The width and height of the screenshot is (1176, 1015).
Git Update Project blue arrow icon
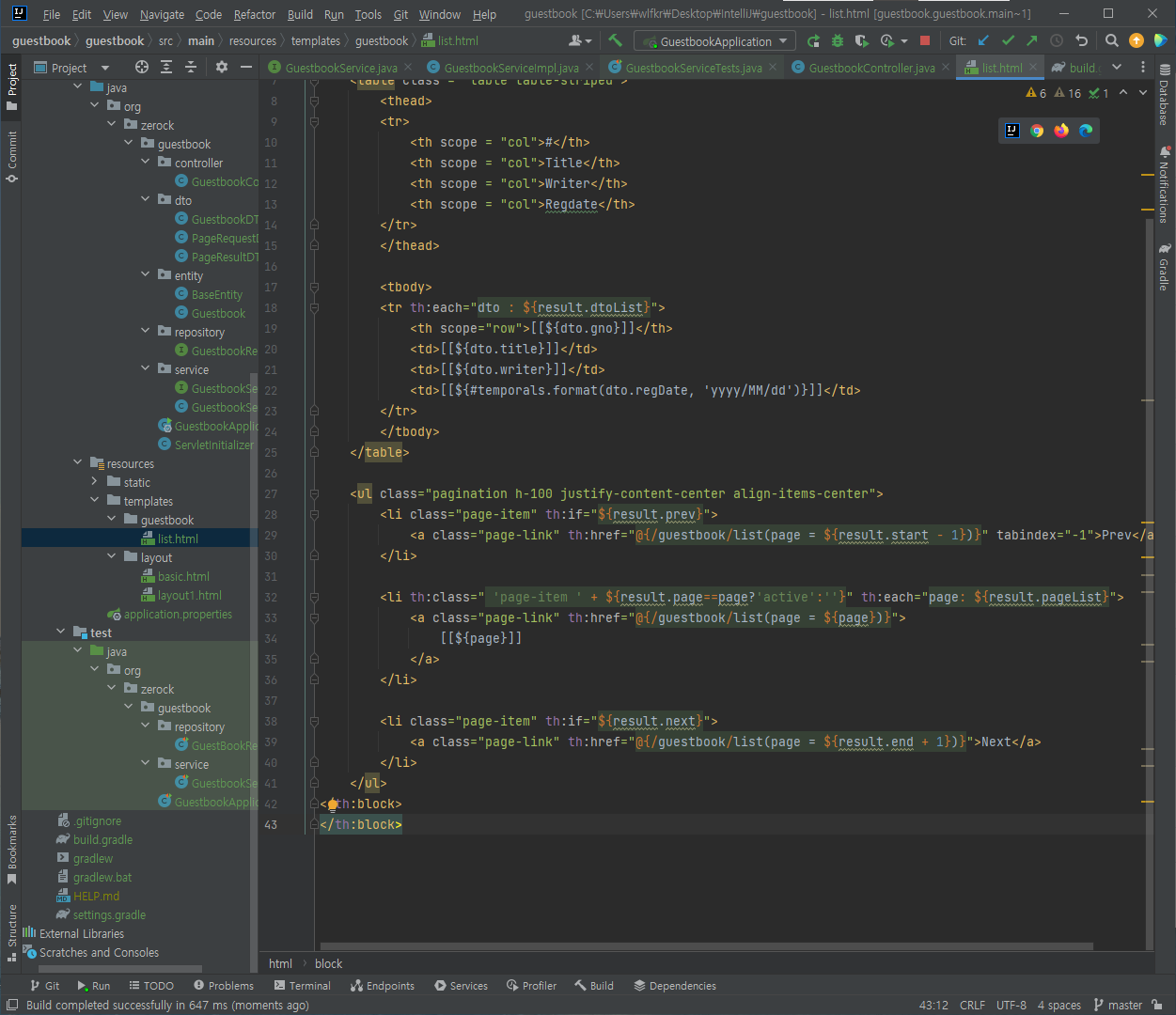coord(983,40)
